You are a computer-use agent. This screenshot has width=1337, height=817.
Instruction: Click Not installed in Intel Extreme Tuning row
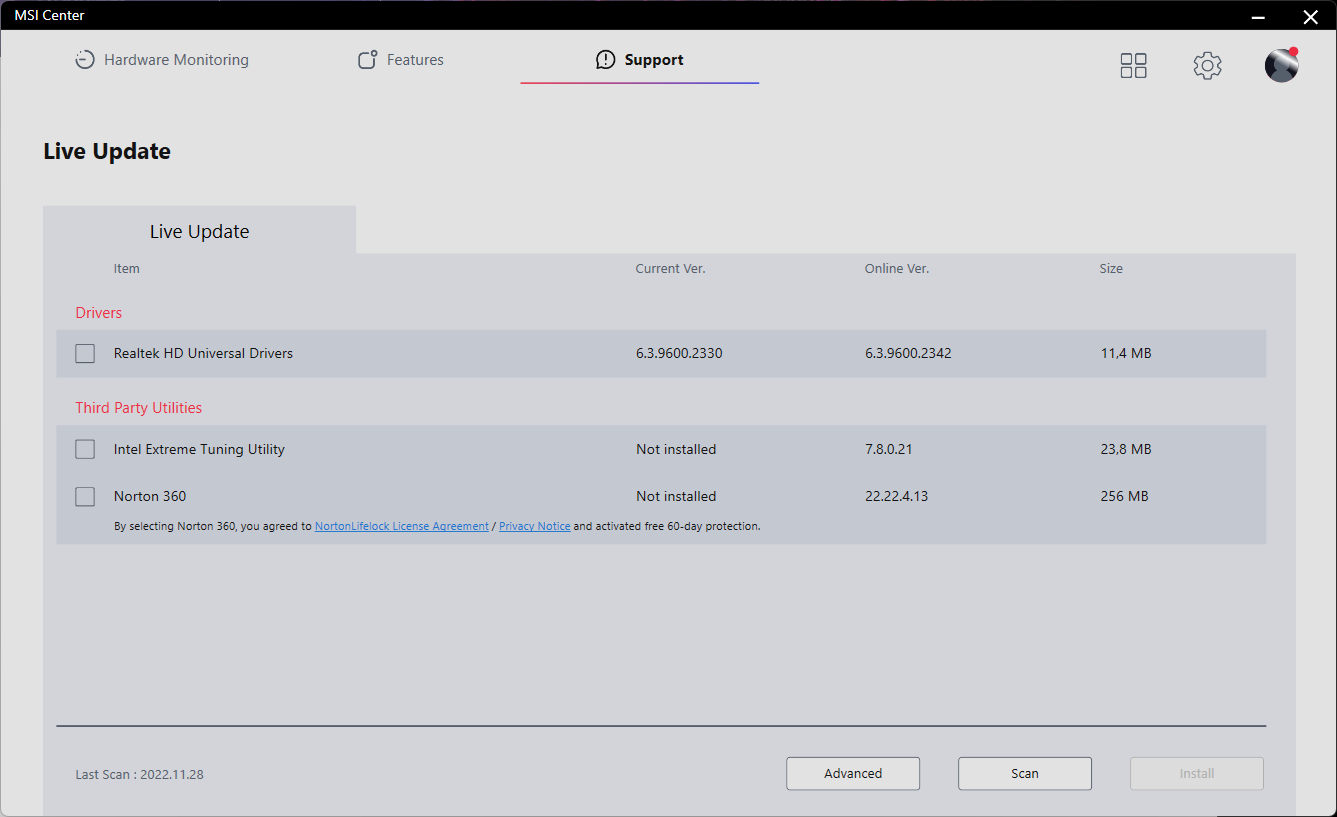676,449
